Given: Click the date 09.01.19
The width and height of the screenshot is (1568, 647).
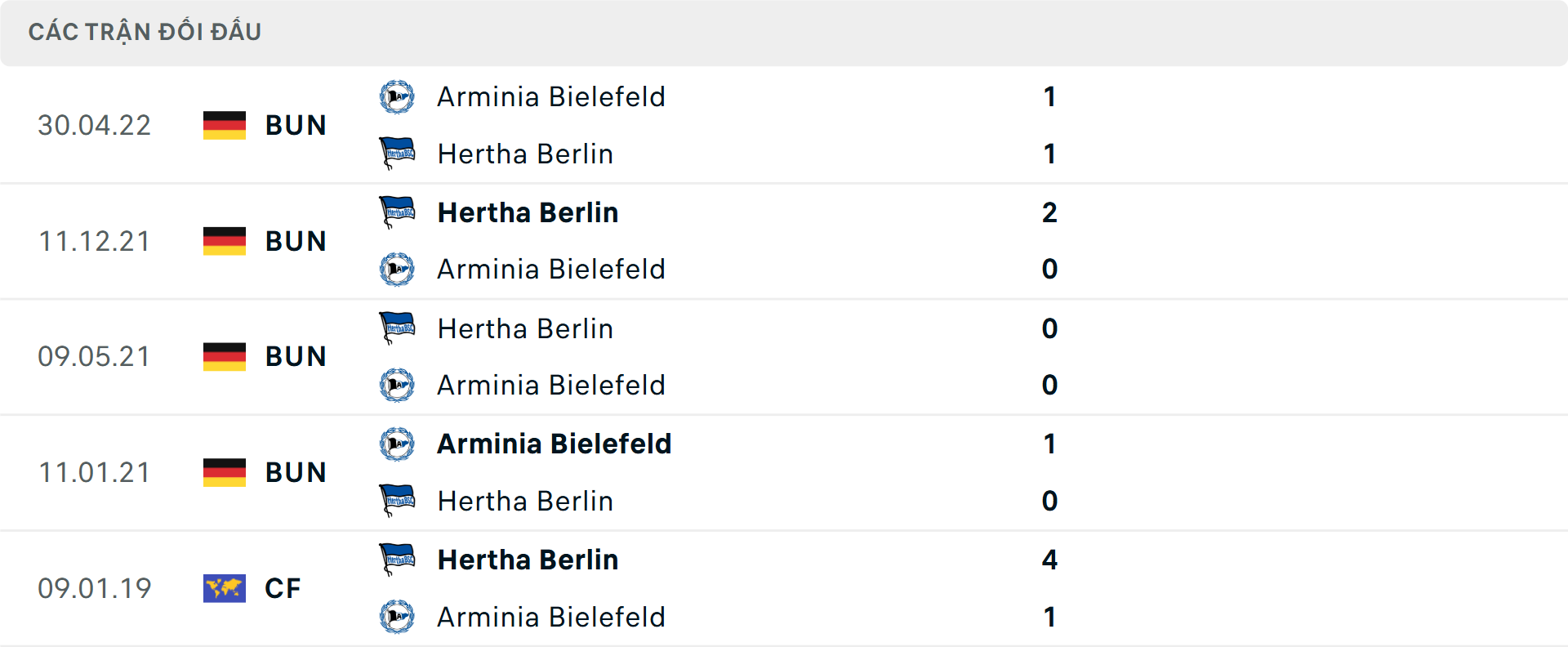Looking at the screenshot, I should pos(95,588).
